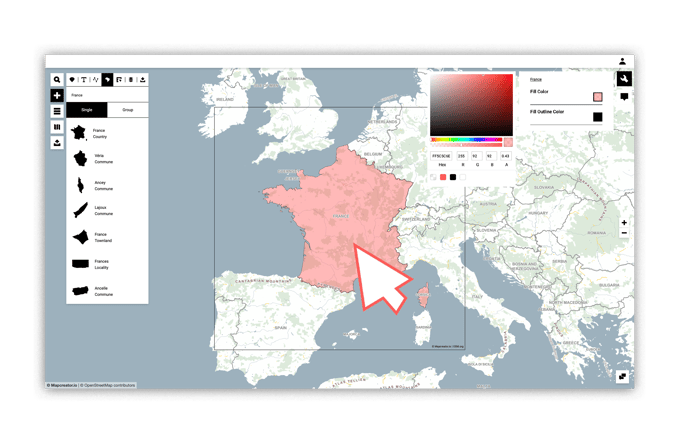Open the wrench settings panel icon

click(x=624, y=79)
